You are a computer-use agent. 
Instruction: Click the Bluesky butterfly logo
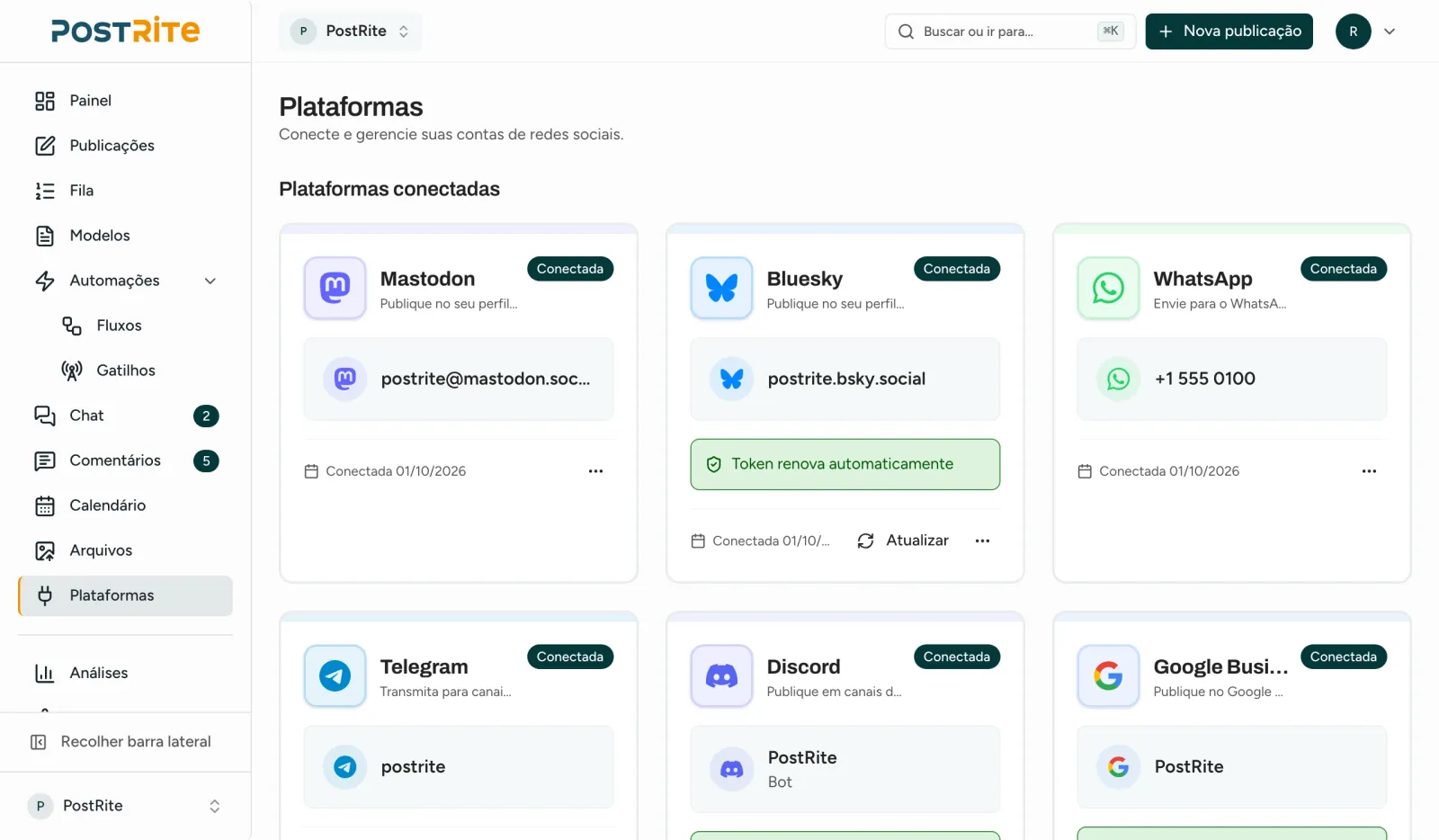721,288
